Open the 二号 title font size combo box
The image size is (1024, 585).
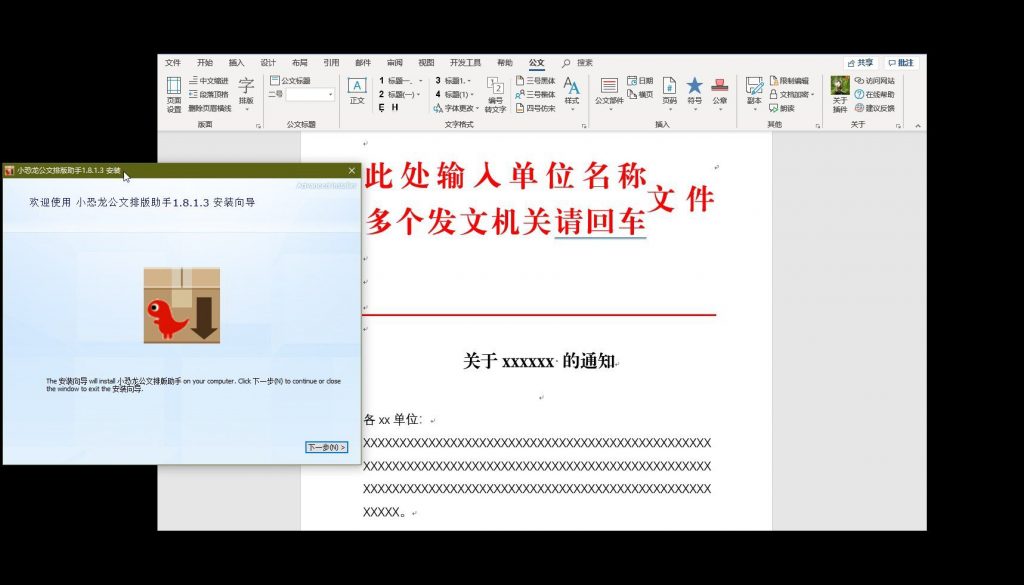pyautogui.click(x=310, y=95)
